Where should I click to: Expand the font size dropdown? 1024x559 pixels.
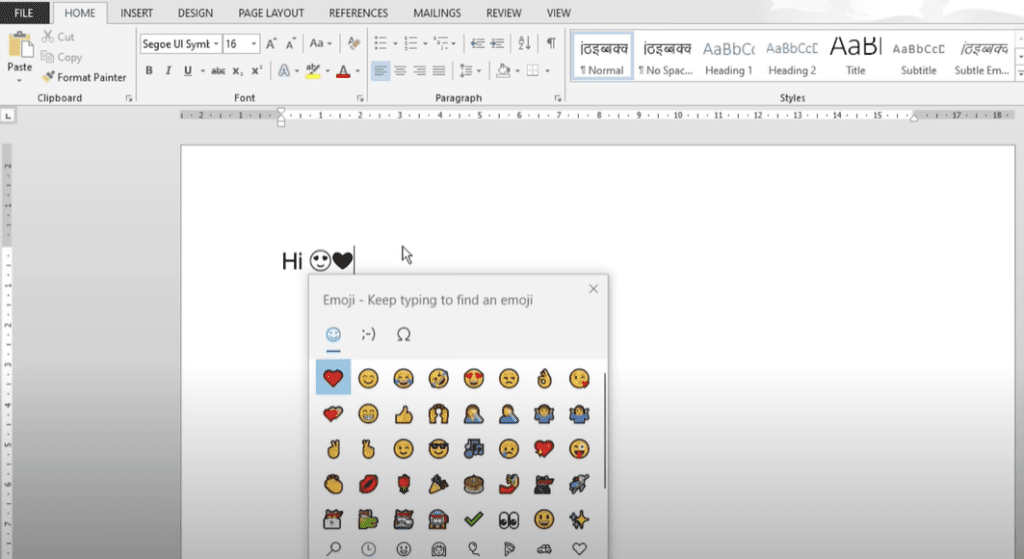point(254,44)
